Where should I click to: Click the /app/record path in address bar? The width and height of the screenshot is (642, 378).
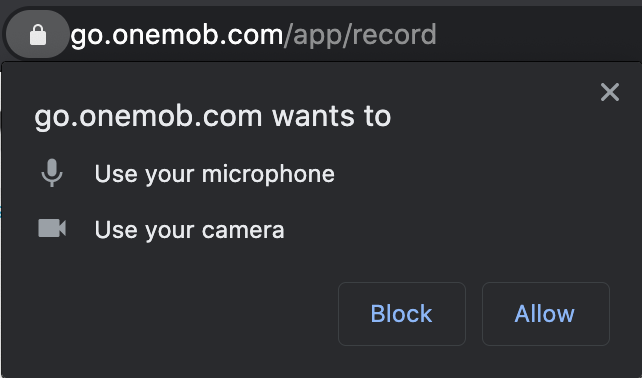point(360,36)
